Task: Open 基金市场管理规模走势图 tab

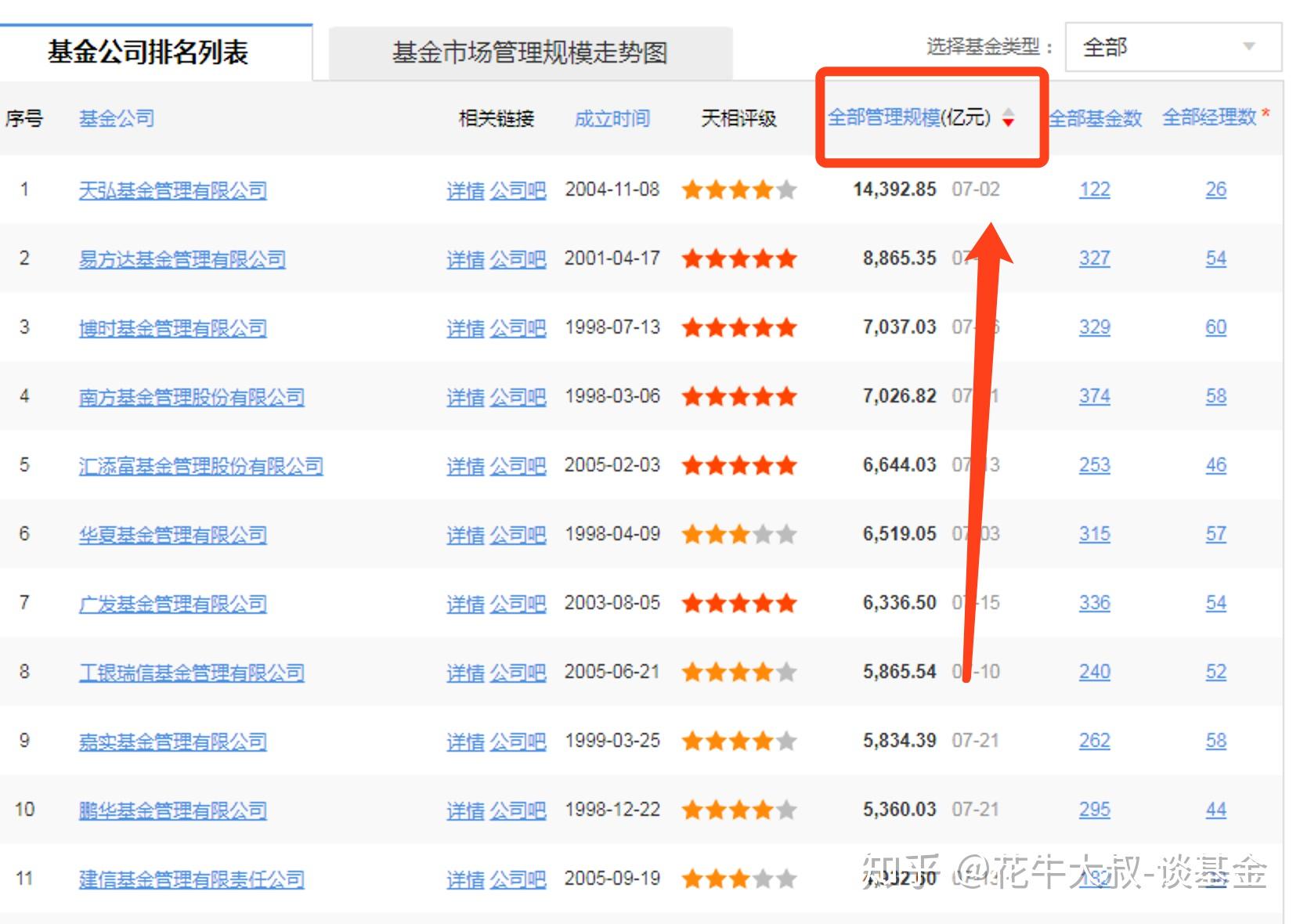Action: pos(530,53)
